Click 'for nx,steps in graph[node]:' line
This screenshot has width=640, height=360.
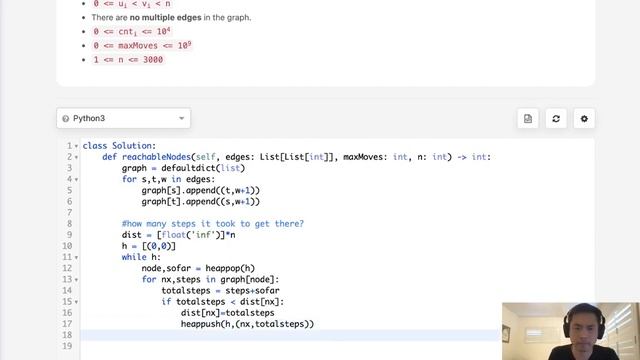pyautogui.click(x=210, y=280)
